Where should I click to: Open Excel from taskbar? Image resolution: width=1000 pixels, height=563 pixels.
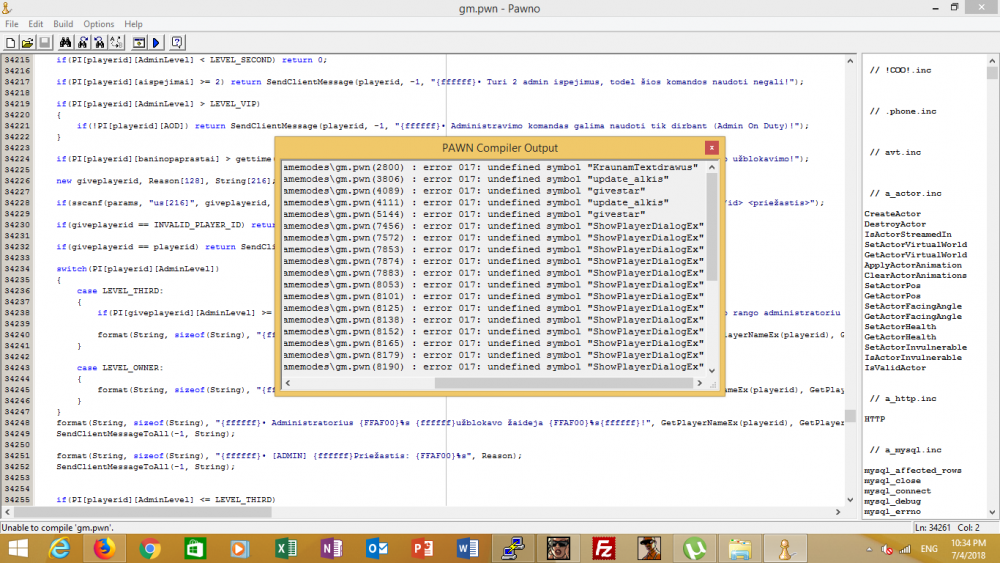286,549
